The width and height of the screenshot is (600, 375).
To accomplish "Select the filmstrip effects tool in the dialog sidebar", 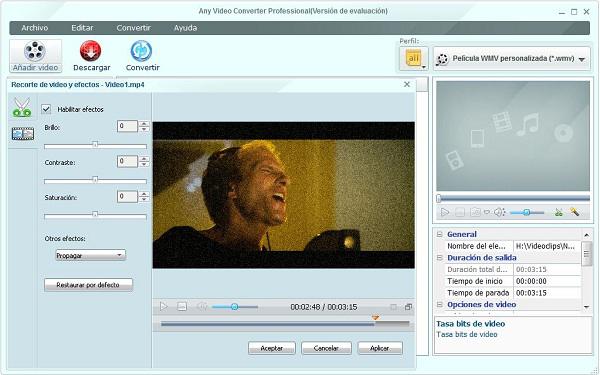I will click(23, 134).
